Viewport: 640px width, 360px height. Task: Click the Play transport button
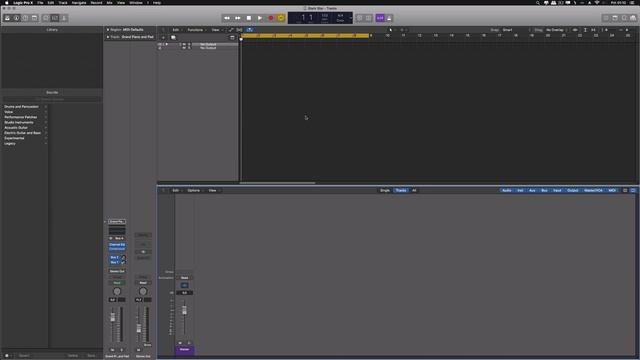[260, 18]
